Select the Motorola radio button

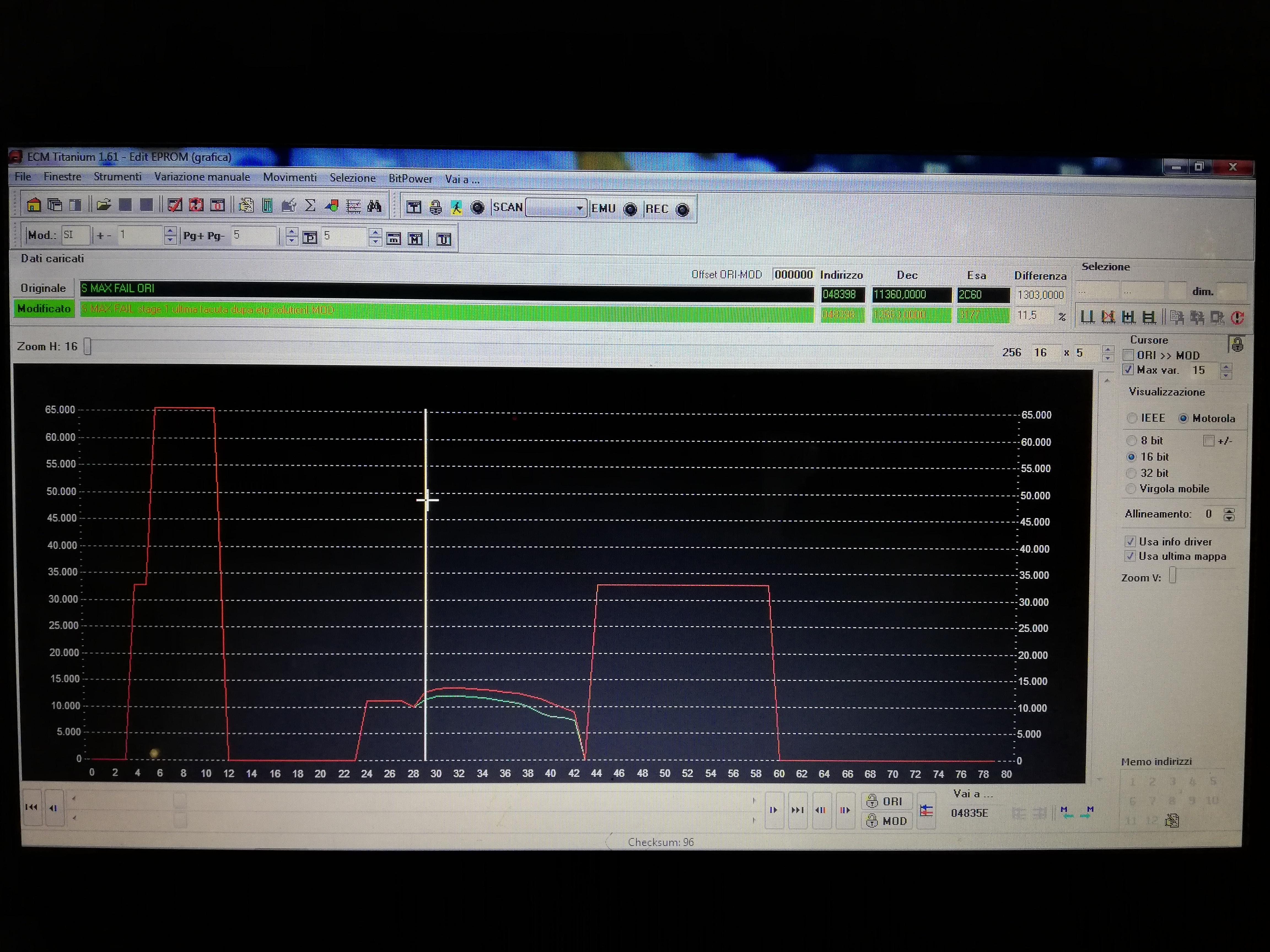click(1183, 418)
